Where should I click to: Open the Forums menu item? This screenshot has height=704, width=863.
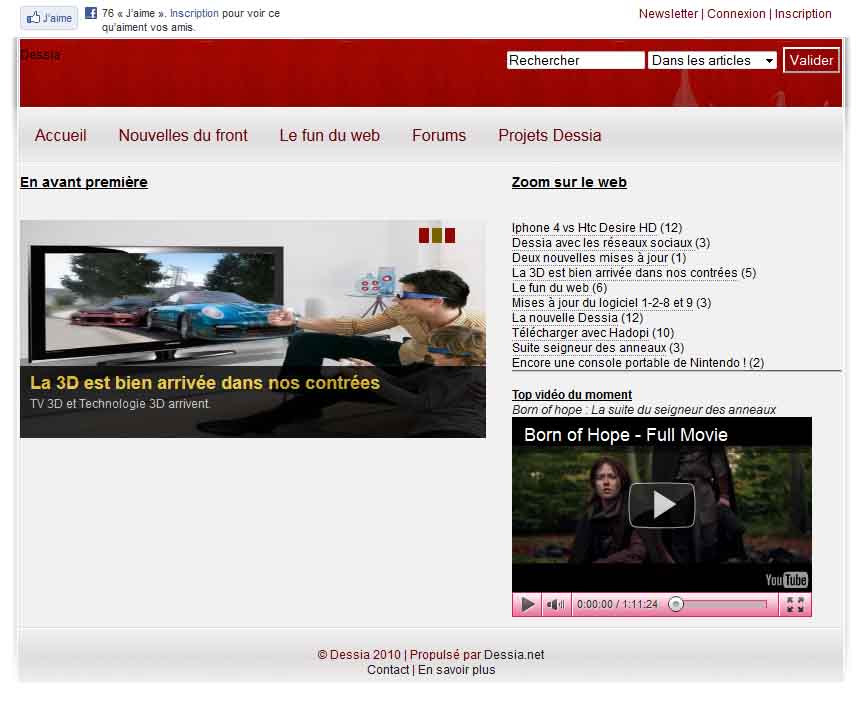point(439,135)
